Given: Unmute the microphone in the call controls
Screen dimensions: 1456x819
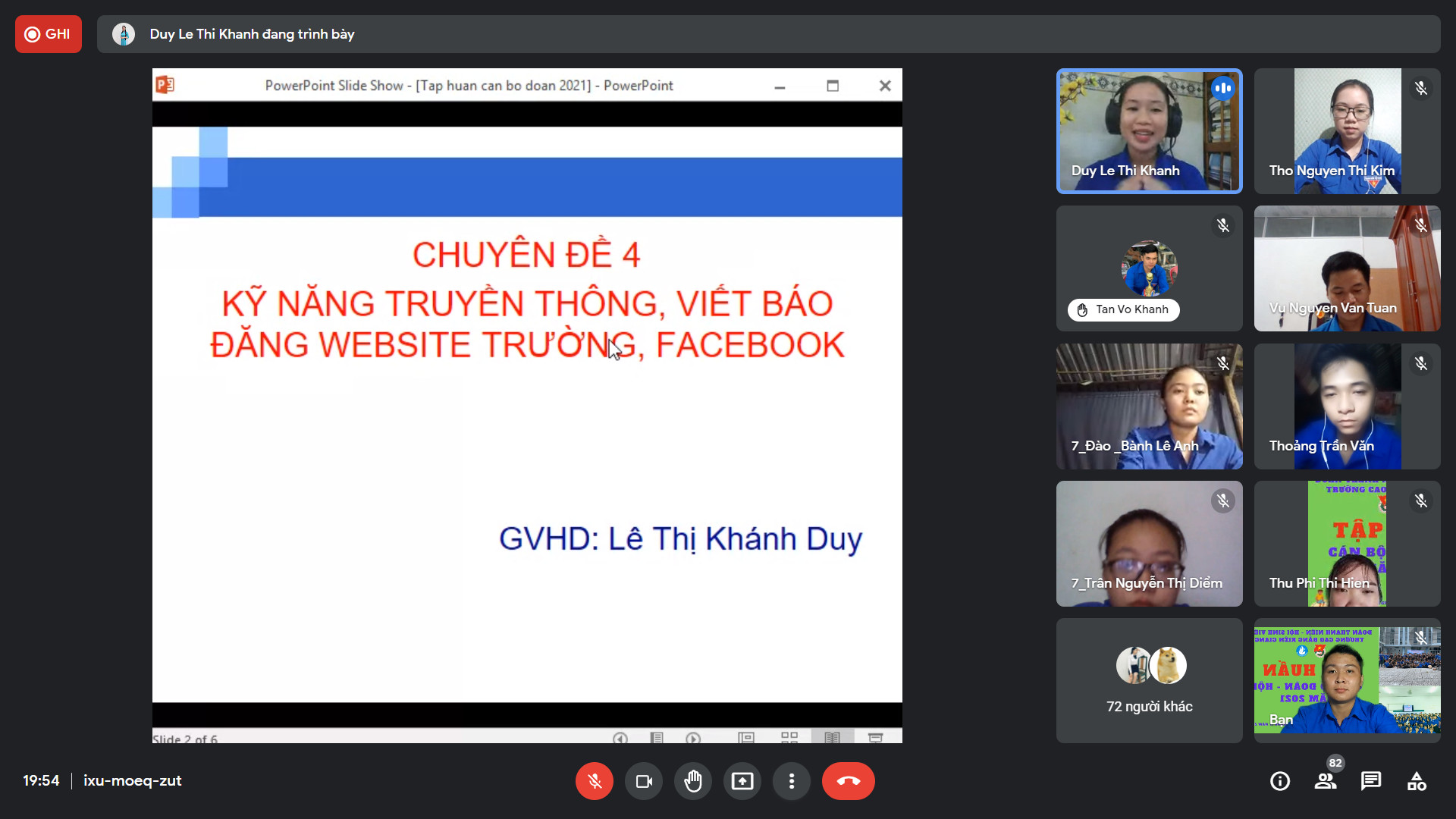Looking at the screenshot, I should [594, 781].
